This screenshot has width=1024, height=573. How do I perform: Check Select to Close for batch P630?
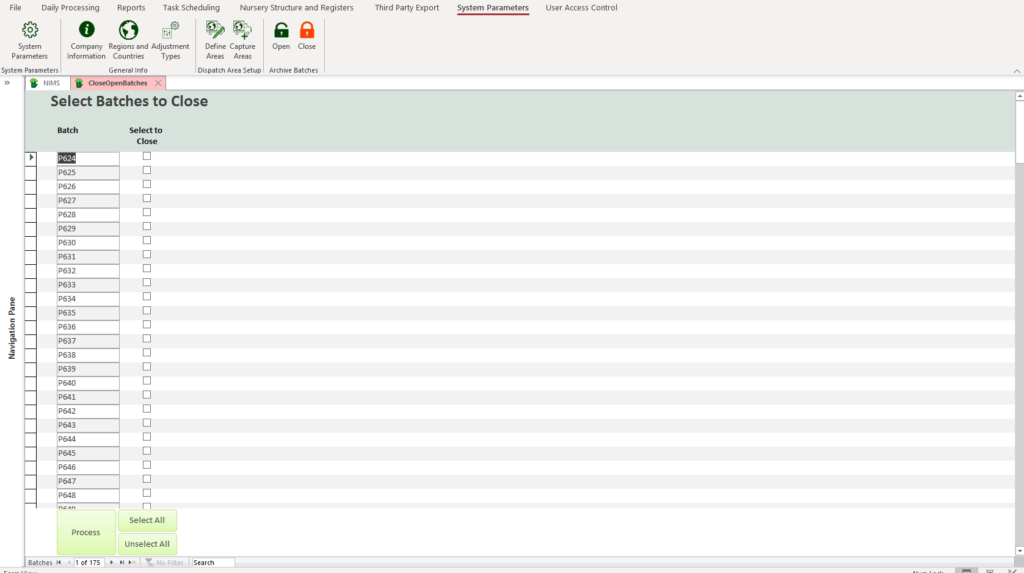(147, 241)
